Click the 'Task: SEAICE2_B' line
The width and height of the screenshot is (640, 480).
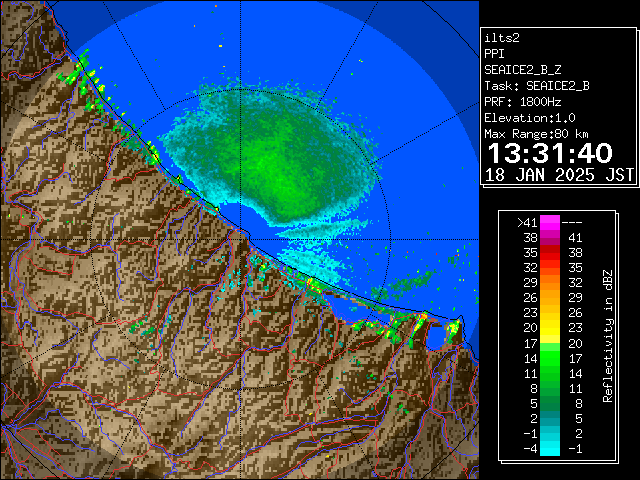(537, 86)
